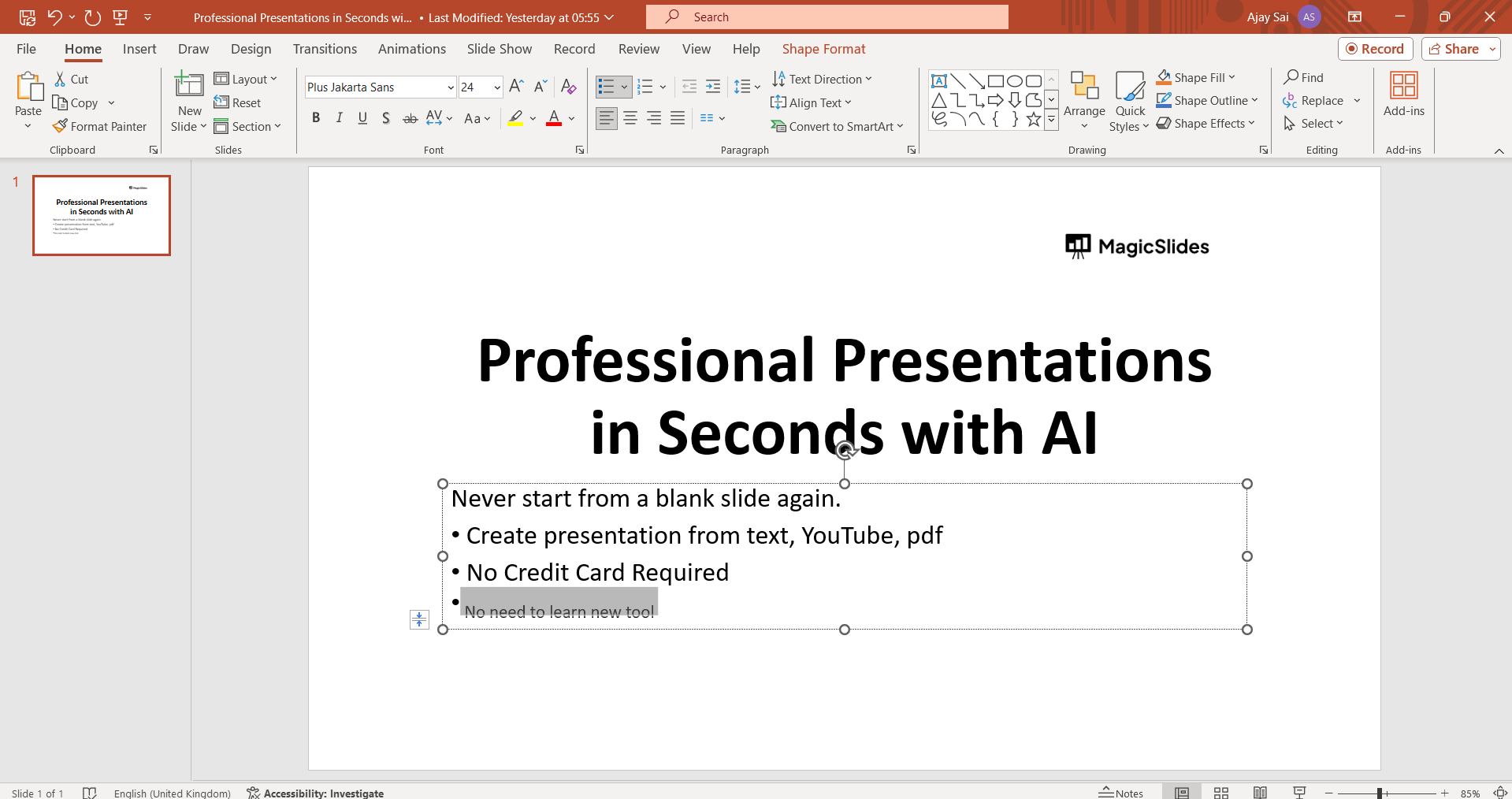The height and width of the screenshot is (799, 1512).
Task: Click the New Slide icon
Action: click(189, 85)
